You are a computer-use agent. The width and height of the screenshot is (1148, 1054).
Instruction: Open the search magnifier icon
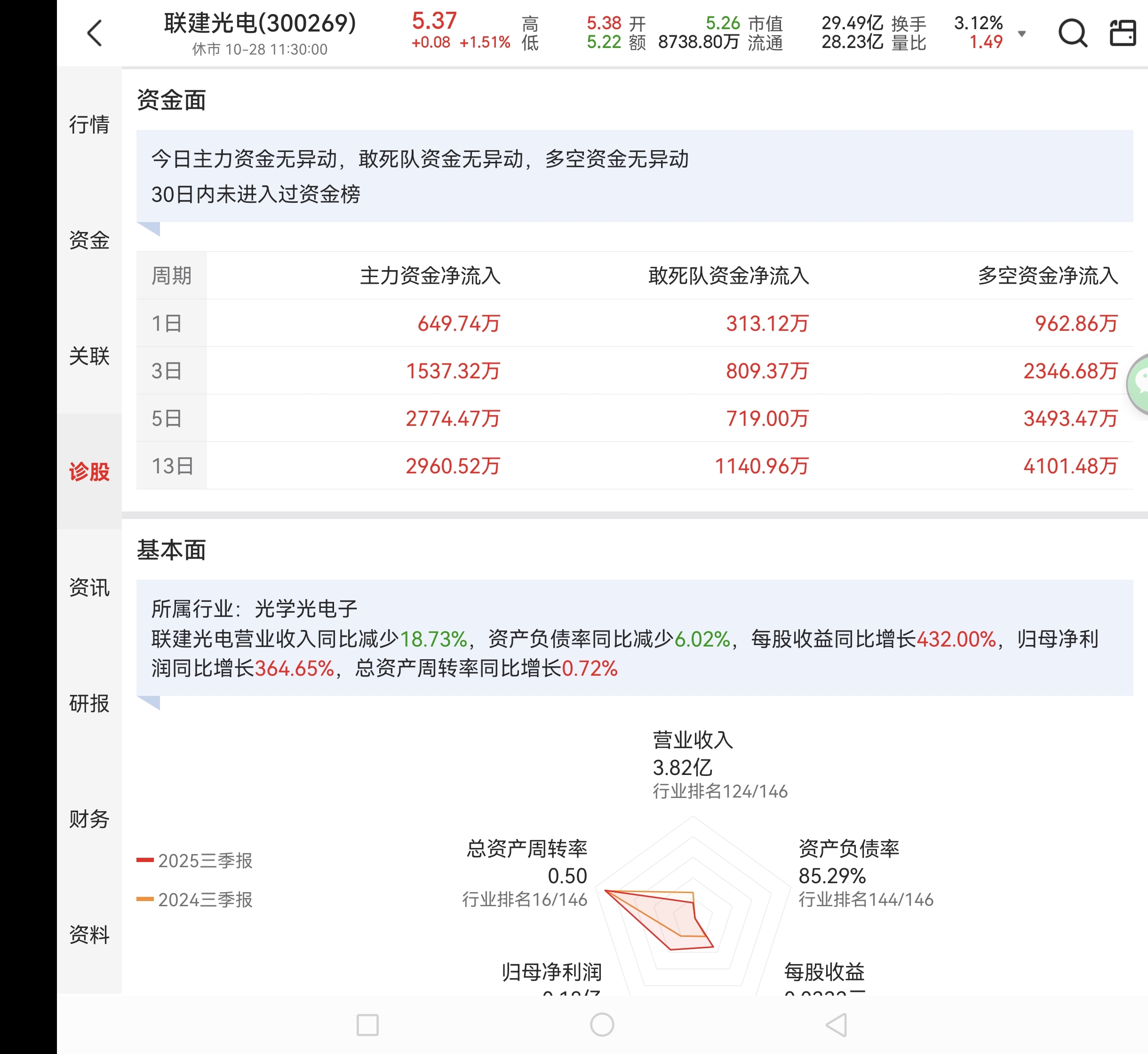[1072, 33]
